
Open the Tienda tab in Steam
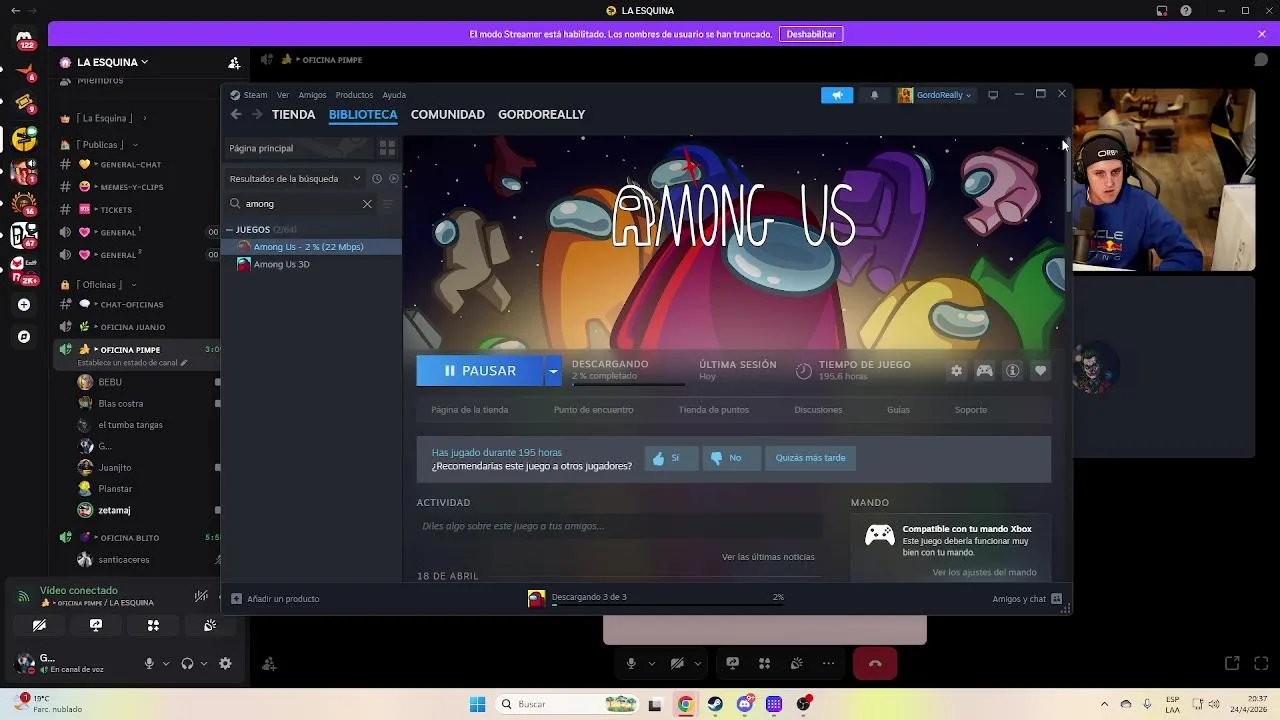[x=293, y=114]
